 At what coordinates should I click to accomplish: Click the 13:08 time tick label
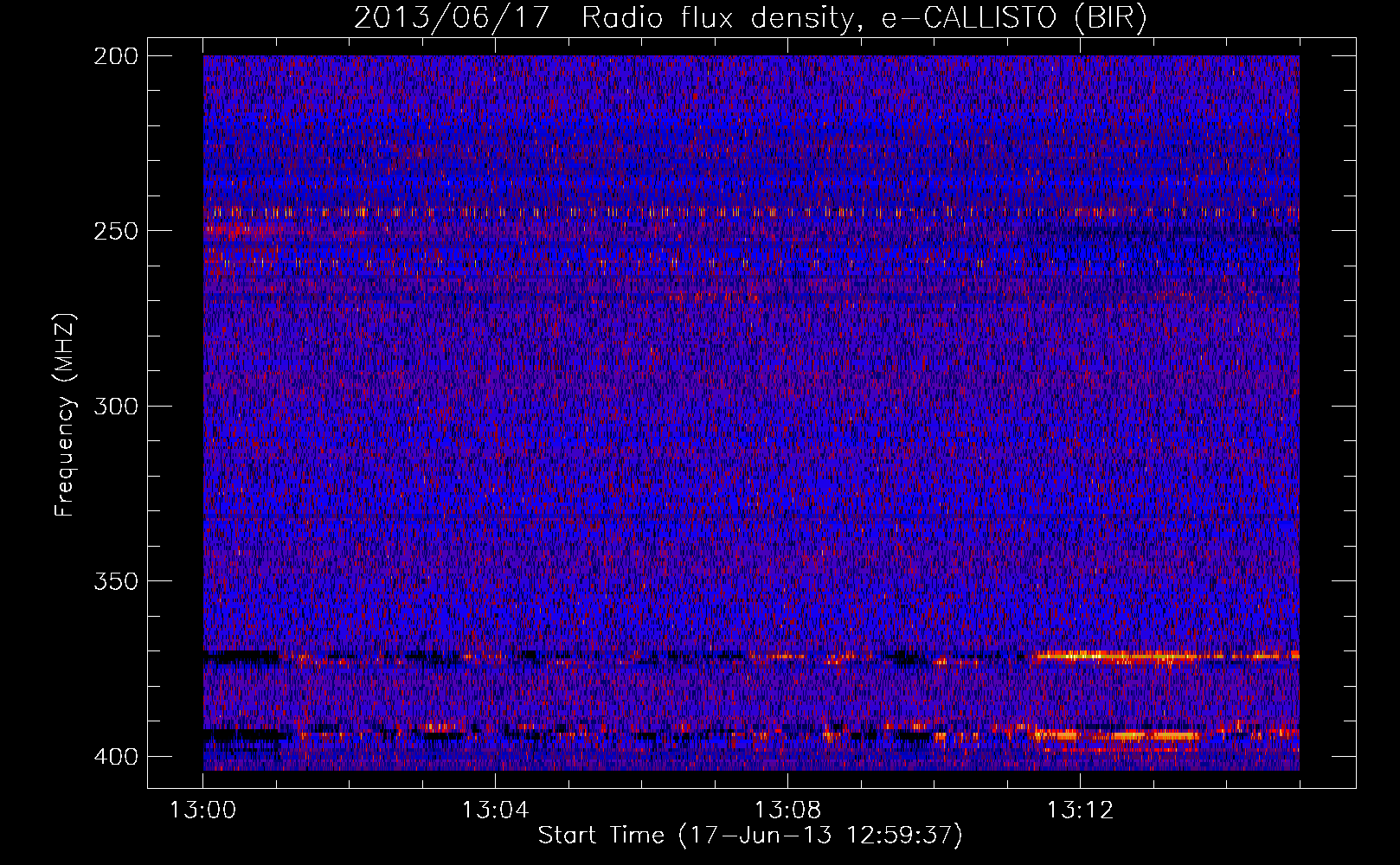click(787, 811)
